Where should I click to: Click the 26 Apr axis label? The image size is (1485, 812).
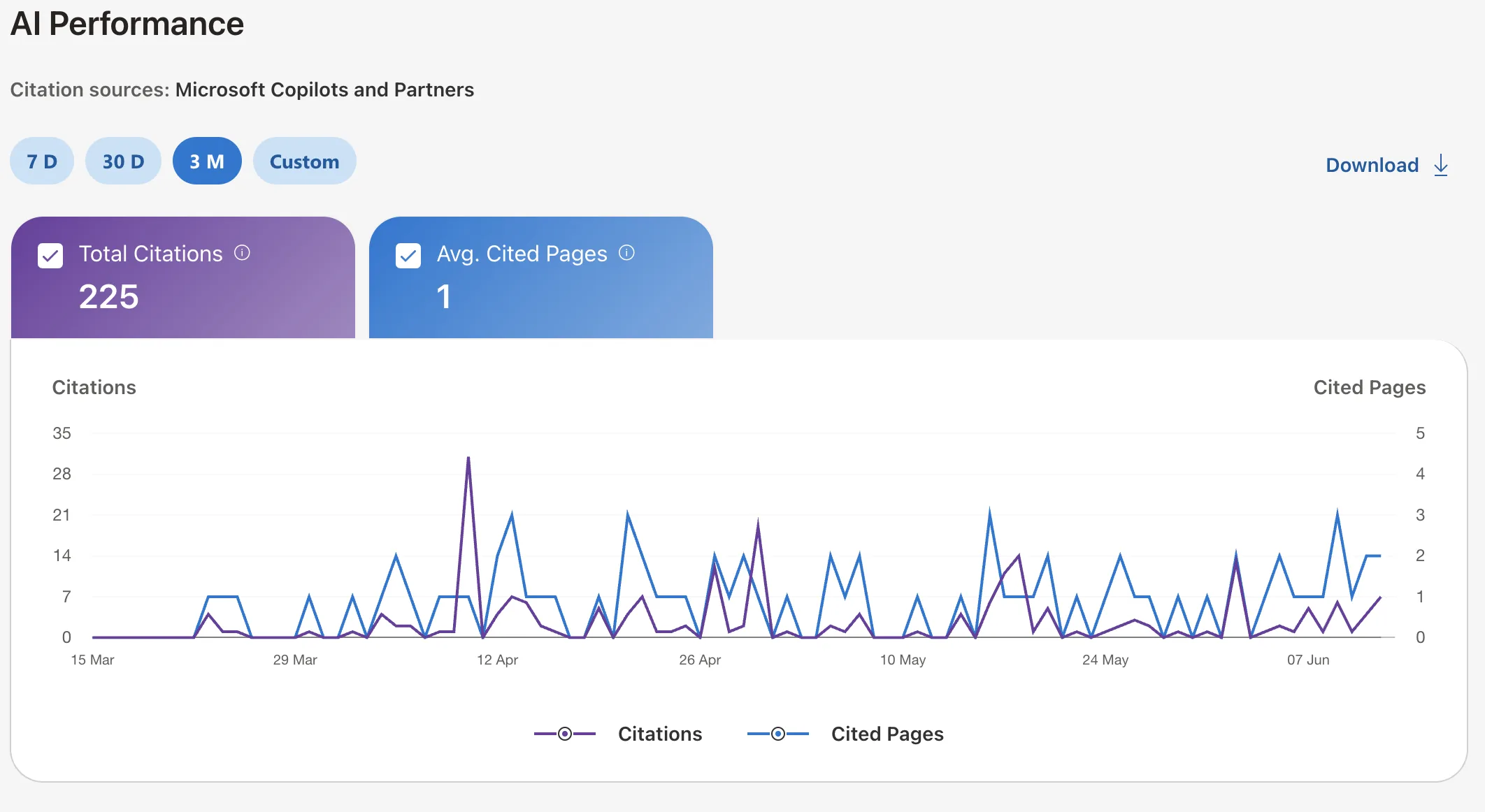click(700, 660)
